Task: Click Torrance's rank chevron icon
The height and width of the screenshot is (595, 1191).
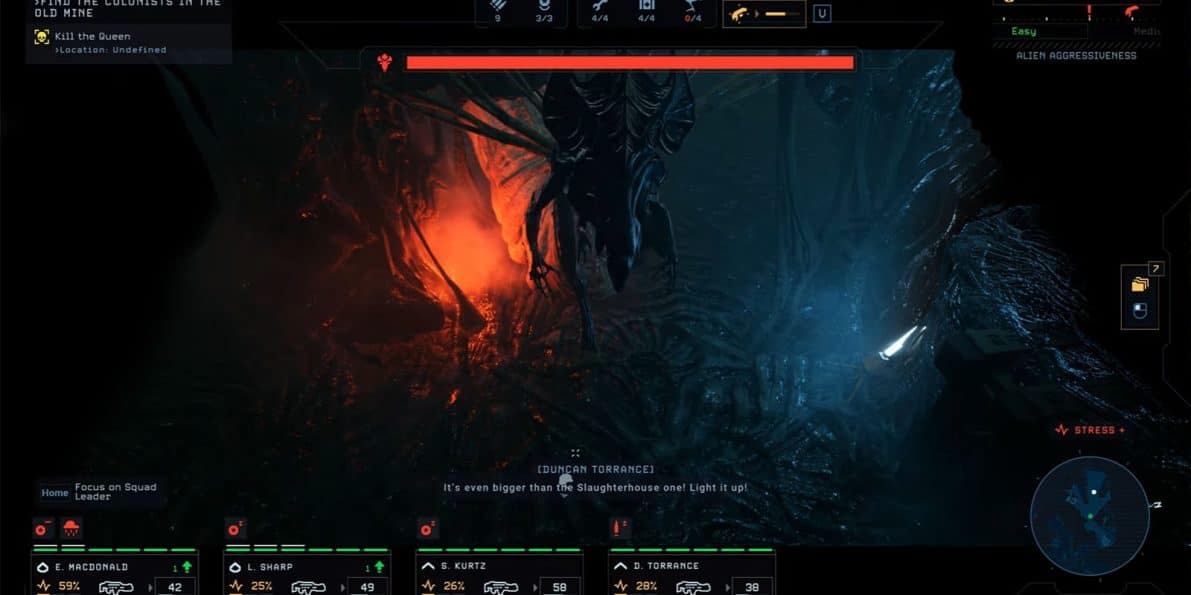Action: tap(620, 566)
